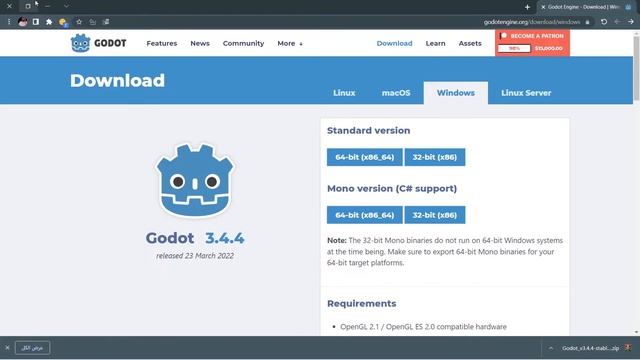Click the patron flag icon
The width and height of the screenshot is (640, 360).
pyautogui.click(x=504, y=36)
